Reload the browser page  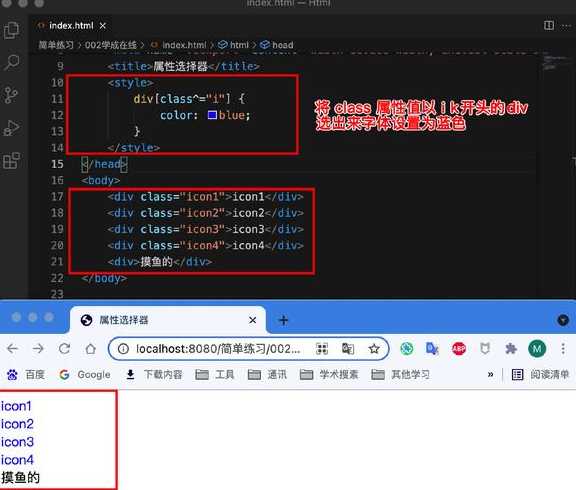click(65, 349)
